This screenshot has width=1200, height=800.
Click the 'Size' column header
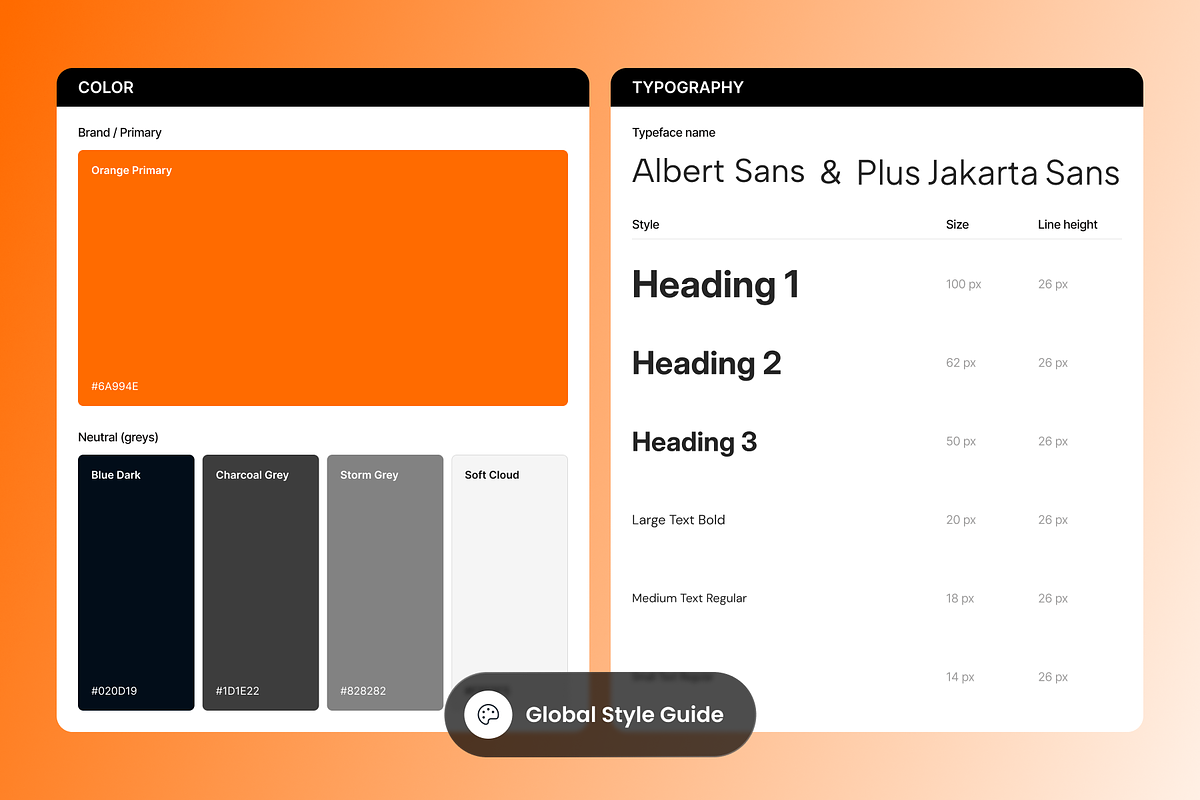(x=957, y=225)
